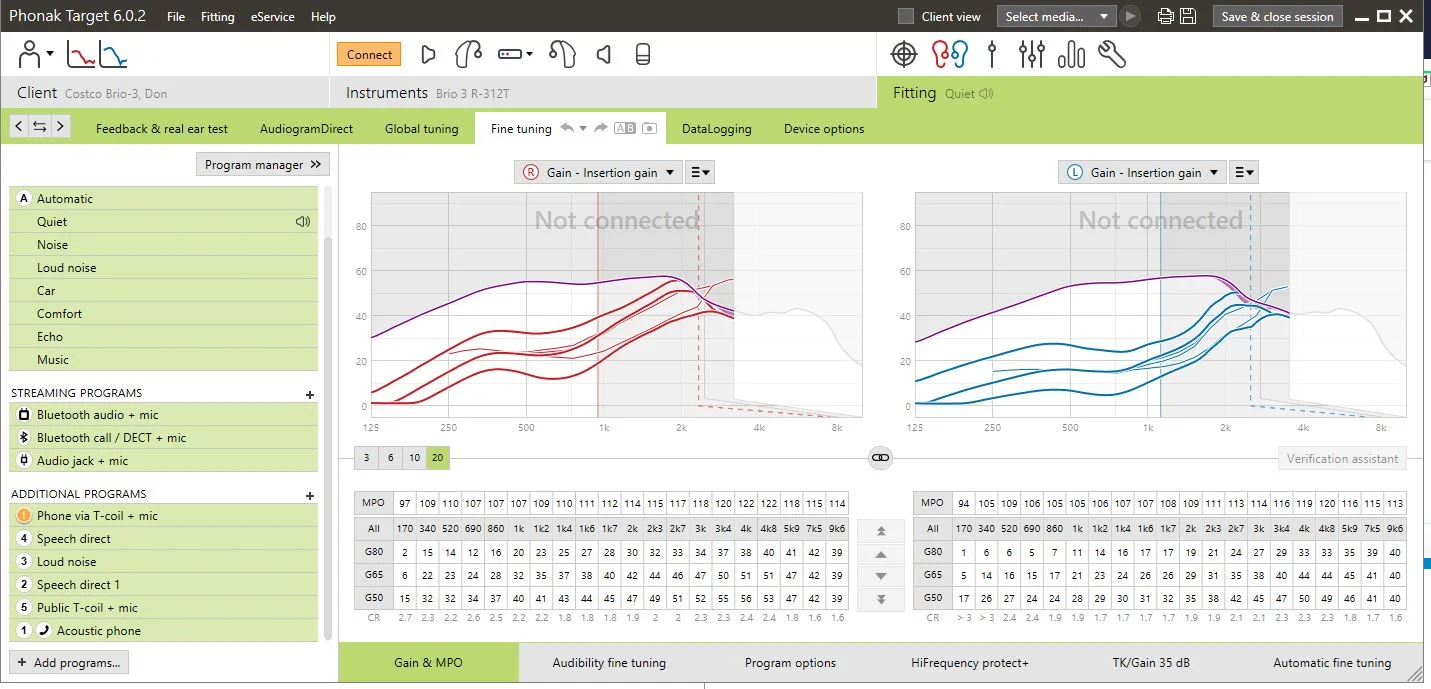Select gain step size 6
Image resolution: width=1431 pixels, height=689 pixels.
[x=390, y=458]
